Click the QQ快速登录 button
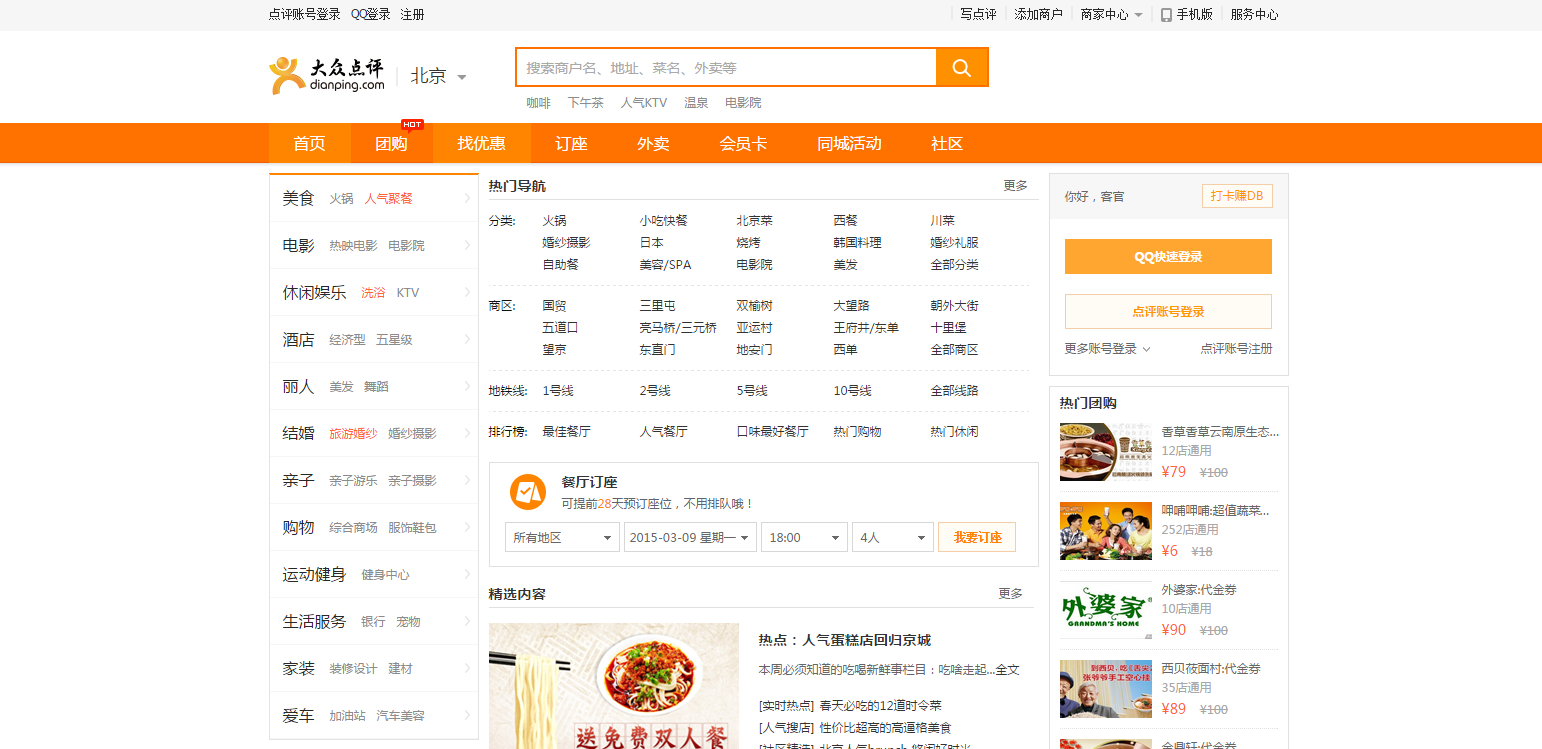 [x=1168, y=256]
